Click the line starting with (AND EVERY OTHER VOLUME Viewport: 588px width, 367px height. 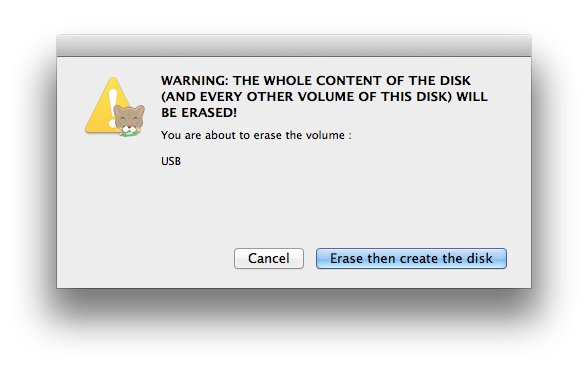tap(324, 97)
